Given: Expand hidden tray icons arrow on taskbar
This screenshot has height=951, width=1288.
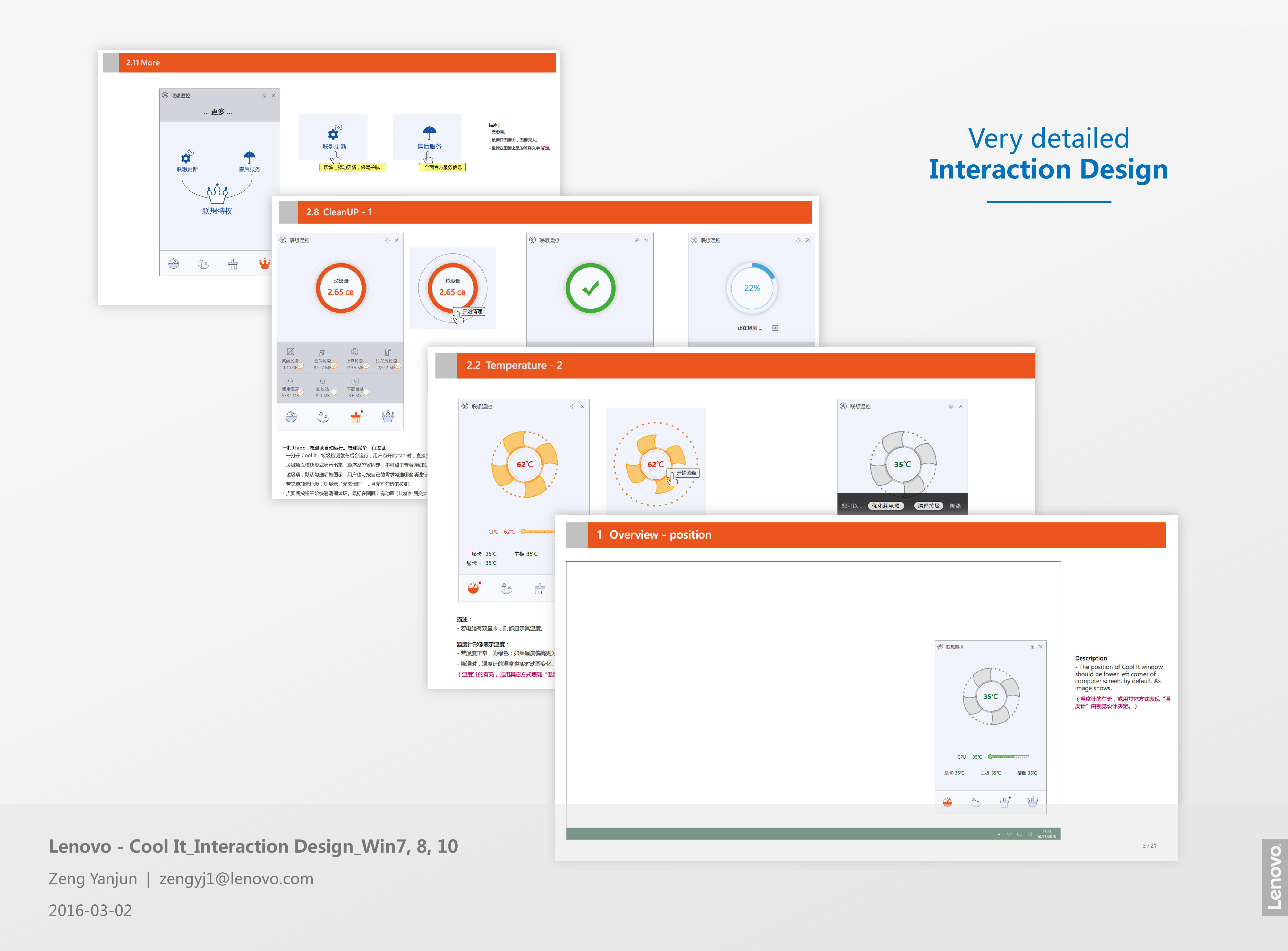Looking at the screenshot, I should [999, 834].
